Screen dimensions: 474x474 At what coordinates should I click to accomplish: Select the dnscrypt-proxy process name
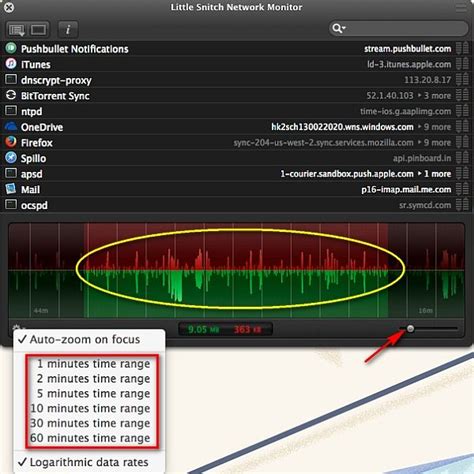point(56,80)
